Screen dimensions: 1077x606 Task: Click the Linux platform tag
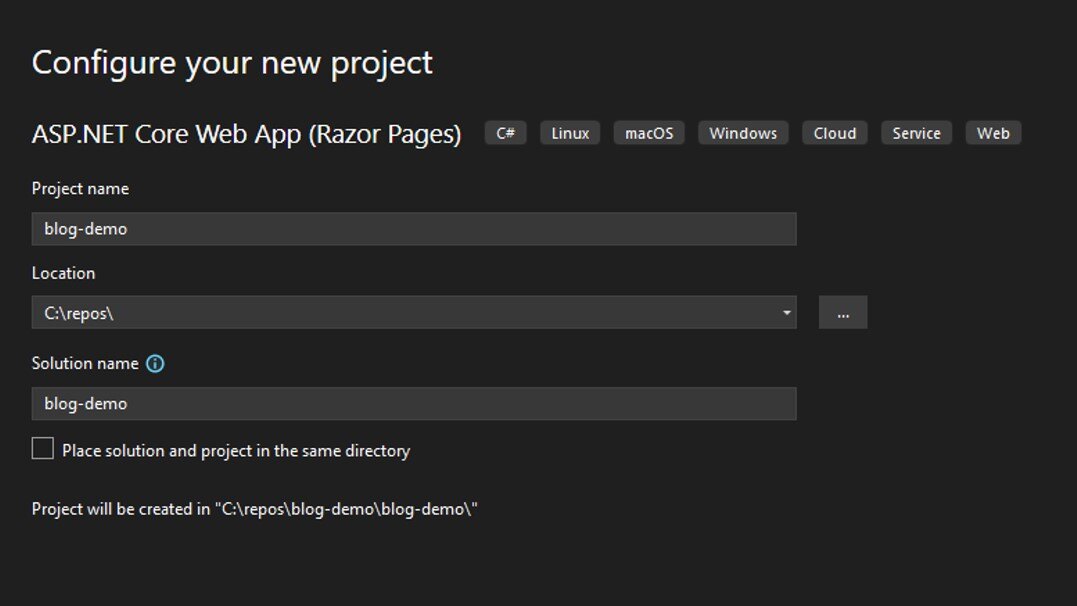pos(569,133)
